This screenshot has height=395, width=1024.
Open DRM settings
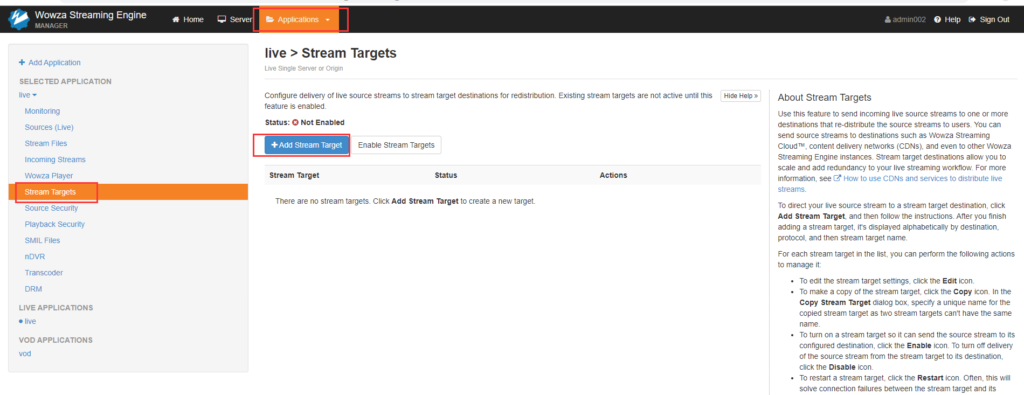coord(33,289)
